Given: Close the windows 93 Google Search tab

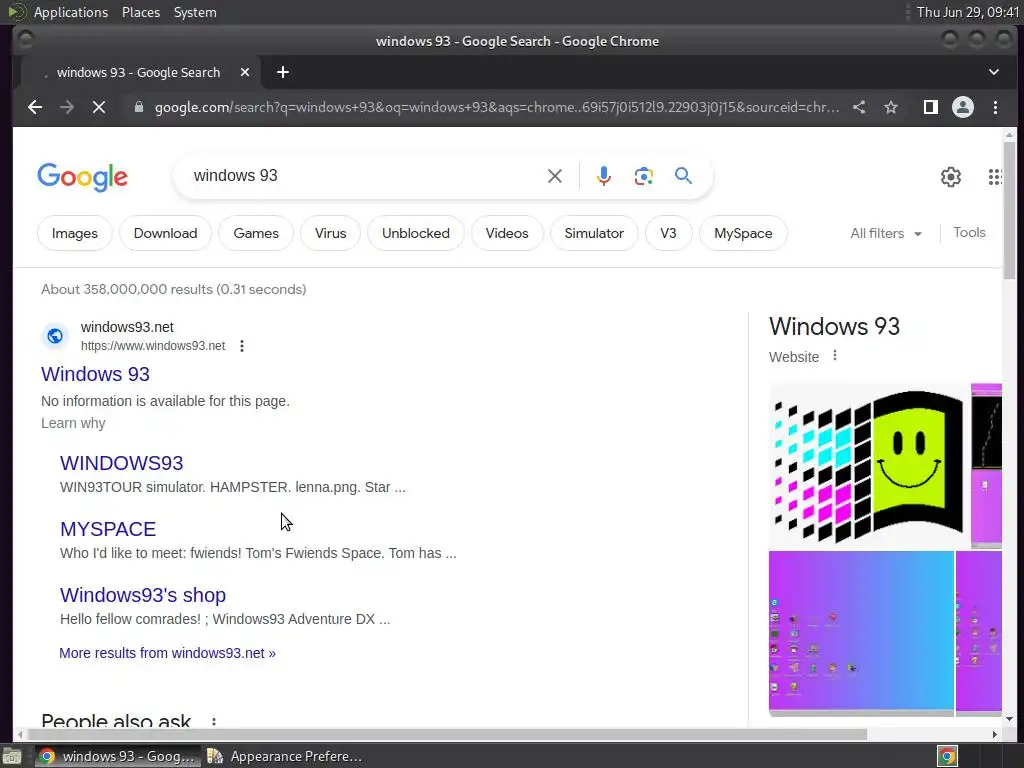Looking at the screenshot, I should 245,72.
